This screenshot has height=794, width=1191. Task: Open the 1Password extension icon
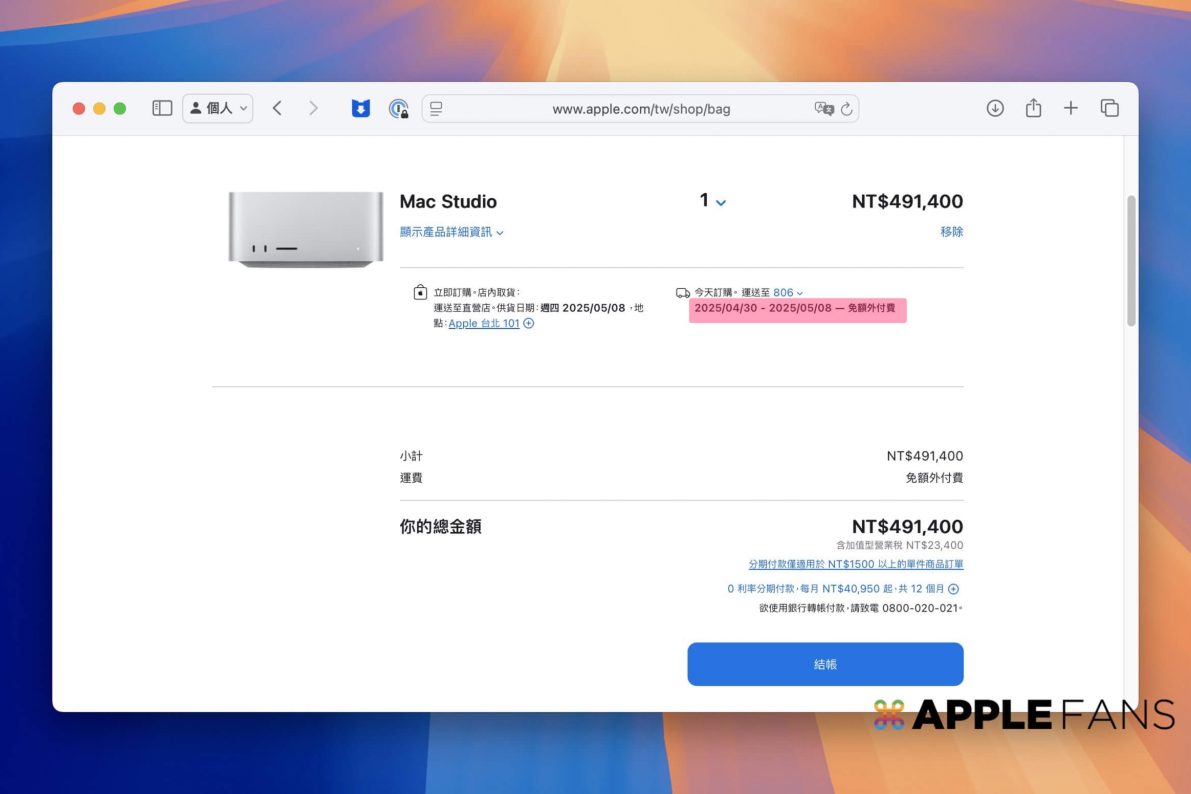tap(399, 108)
